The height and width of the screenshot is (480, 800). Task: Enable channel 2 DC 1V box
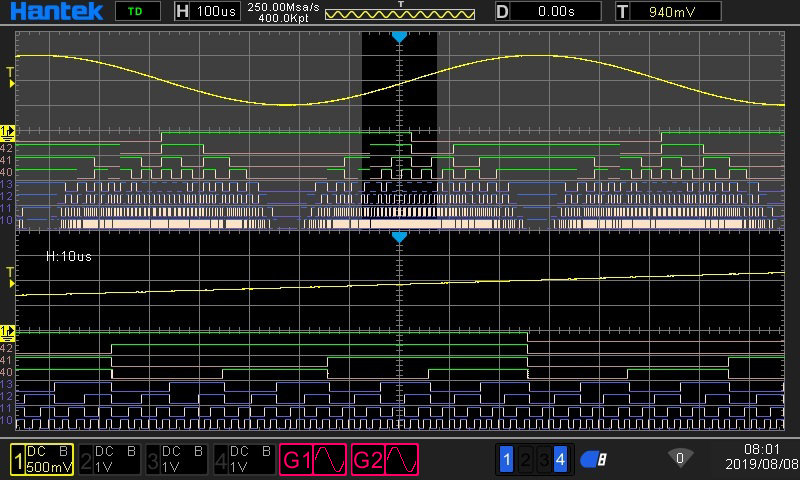pyautogui.click(x=110, y=459)
